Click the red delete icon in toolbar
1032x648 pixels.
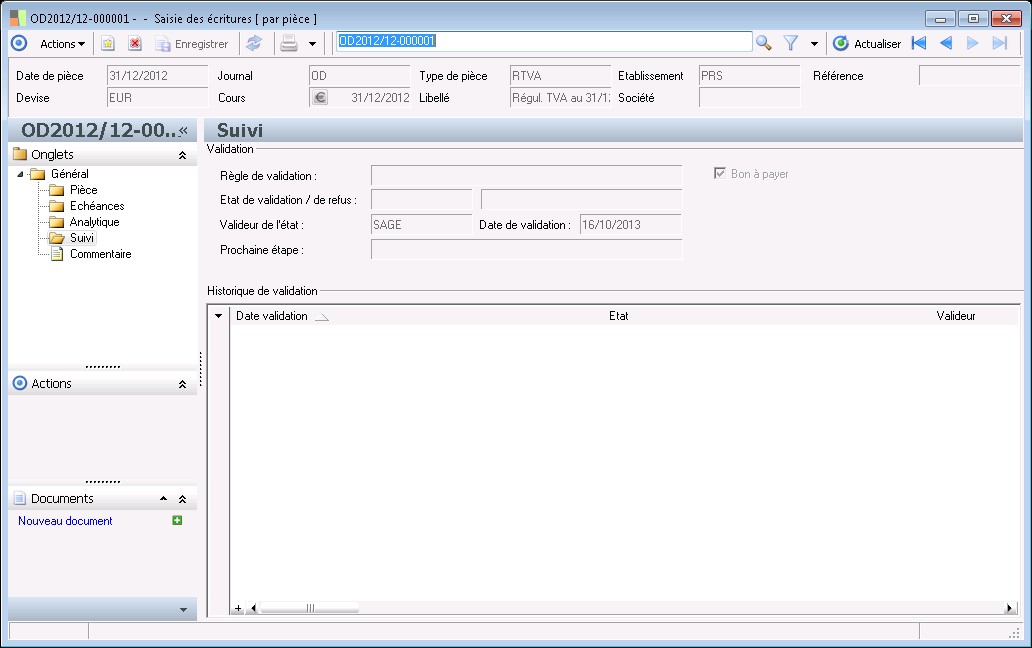pos(135,44)
